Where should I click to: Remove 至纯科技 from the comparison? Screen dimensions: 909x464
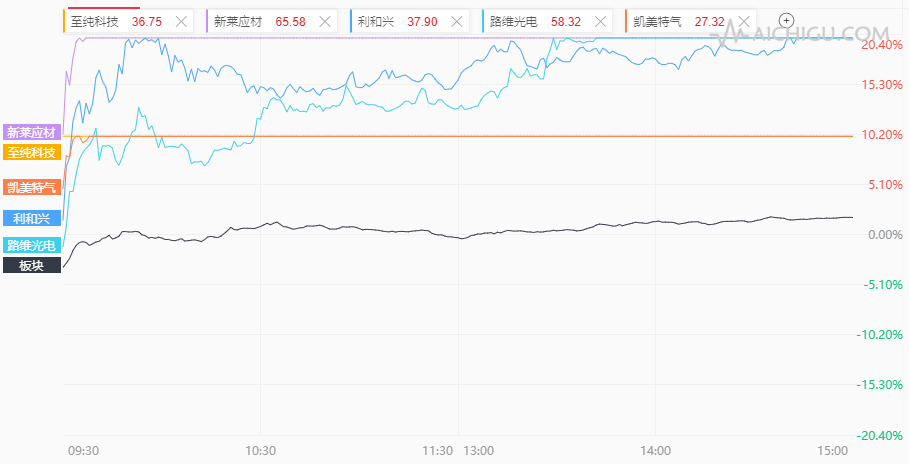[x=181, y=20]
